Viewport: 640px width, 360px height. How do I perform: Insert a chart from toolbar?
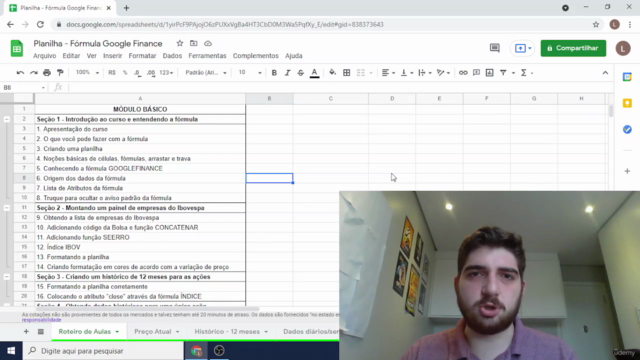[489, 73]
